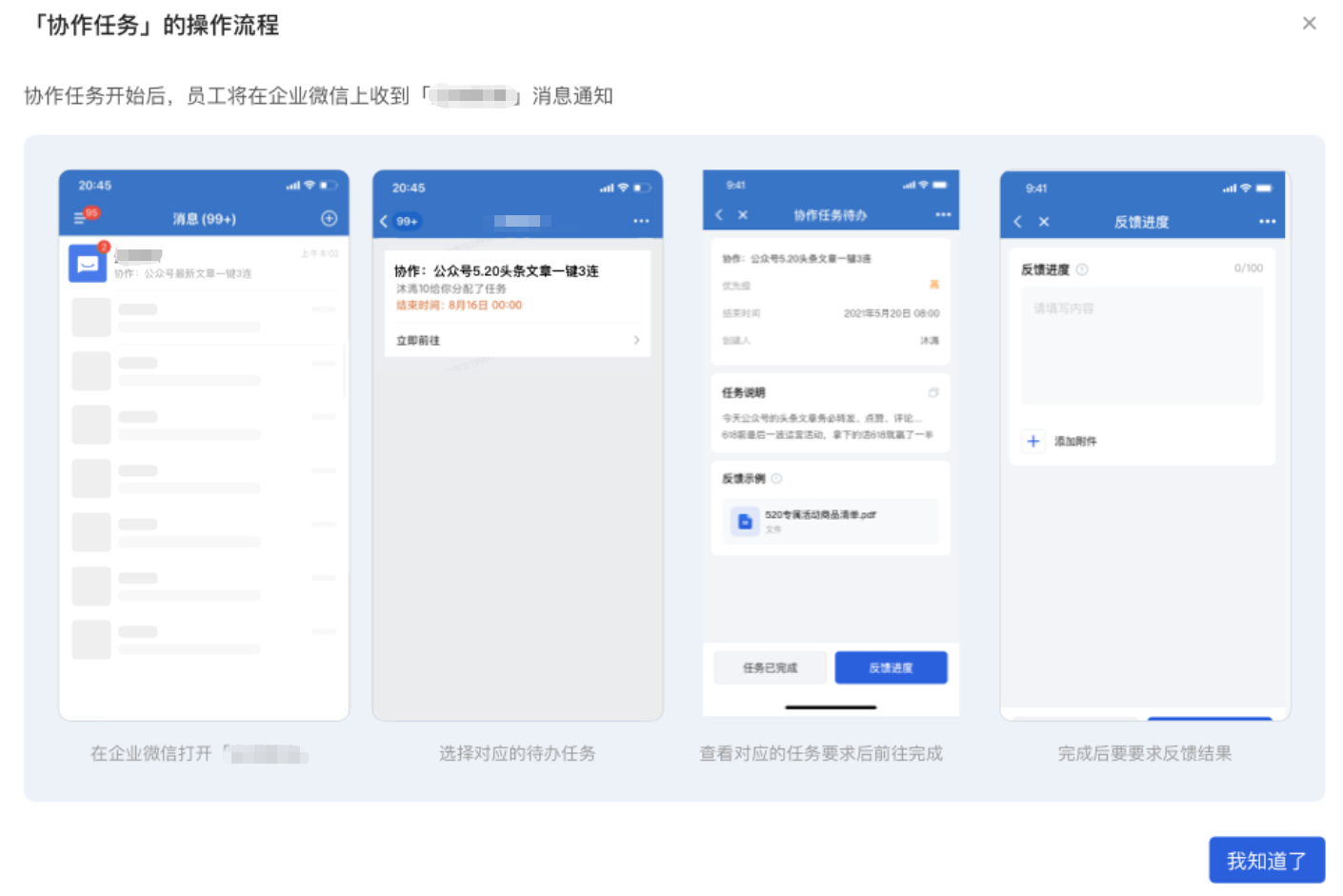Tap back arrow on 协作任务待办 screen
This screenshot has height=896, width=1343.
click(719, 215)
